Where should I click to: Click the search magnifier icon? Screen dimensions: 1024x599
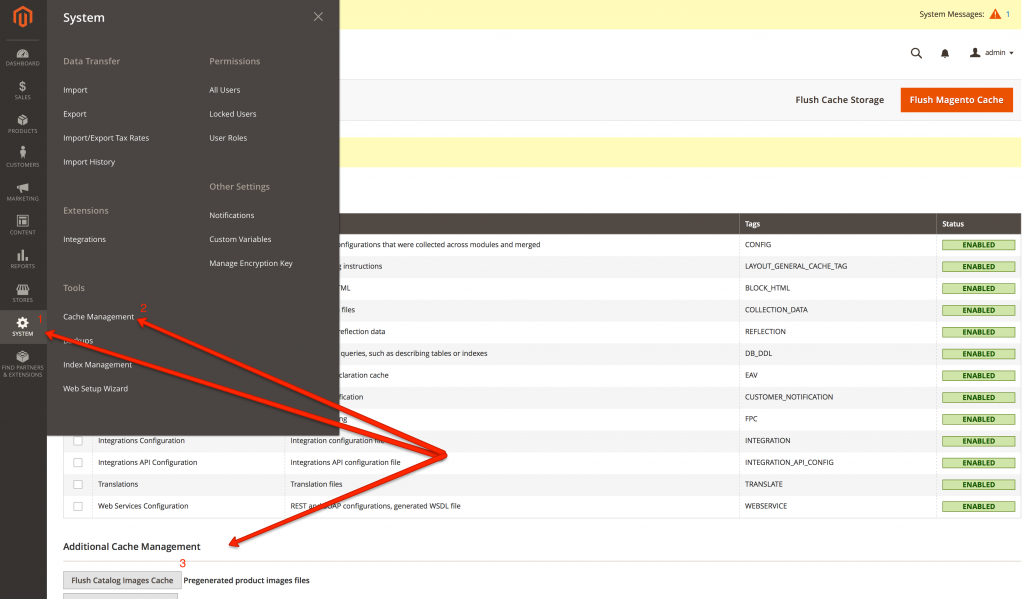point(916,53)
